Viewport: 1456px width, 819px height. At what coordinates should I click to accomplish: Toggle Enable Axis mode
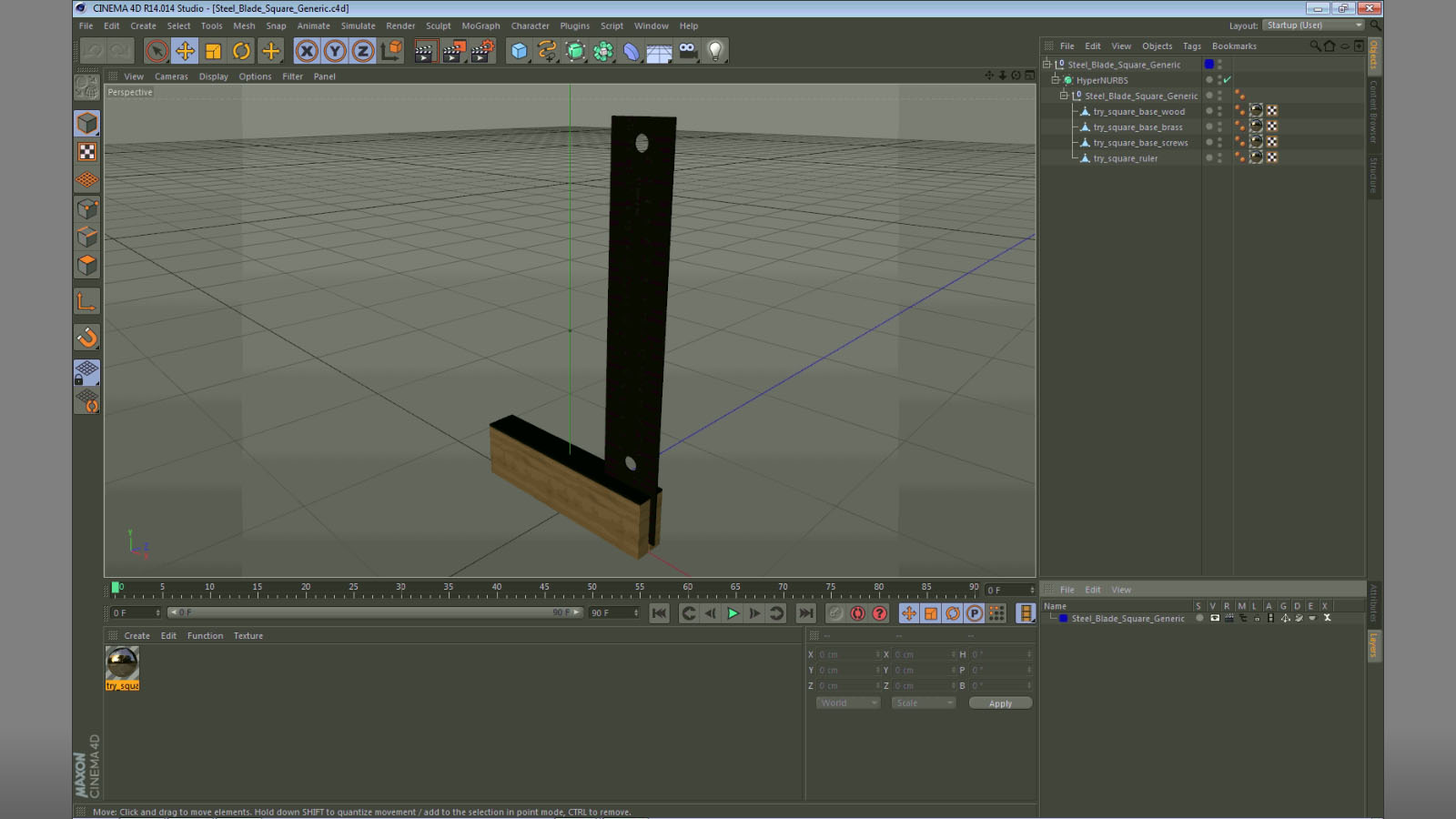click(x=87, y=301)
